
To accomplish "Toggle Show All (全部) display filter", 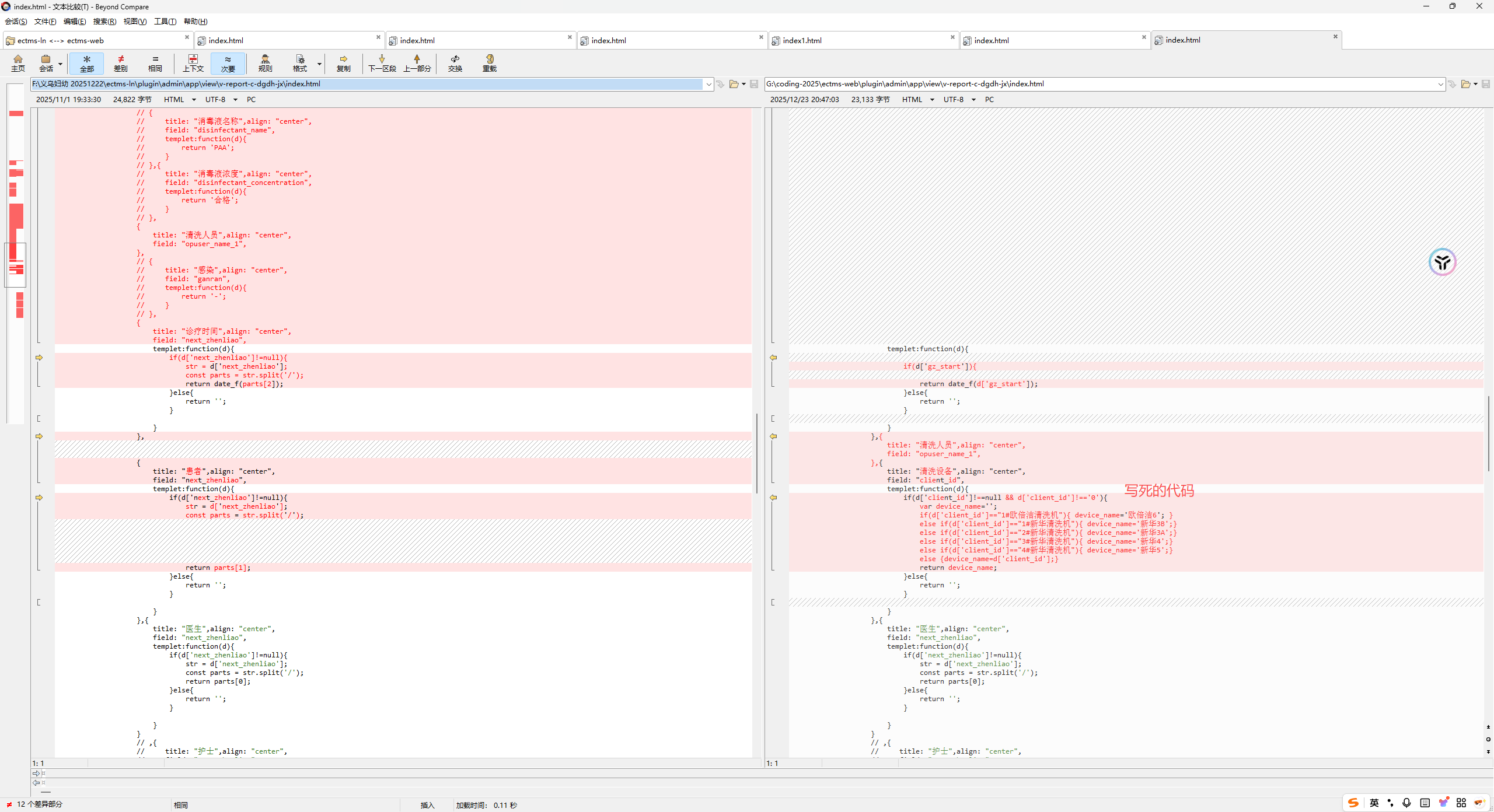I will [x=87, y=63].
